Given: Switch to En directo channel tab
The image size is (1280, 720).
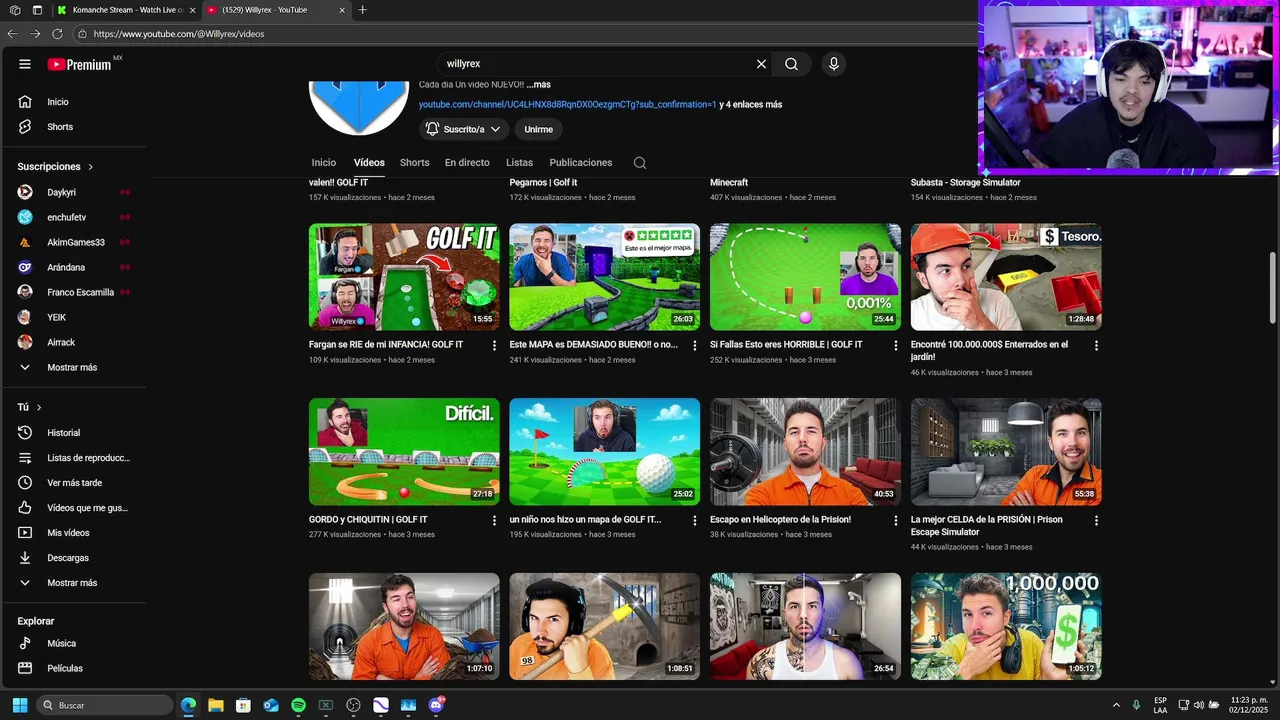Looking at the screenshot, I should coord(467,162).
